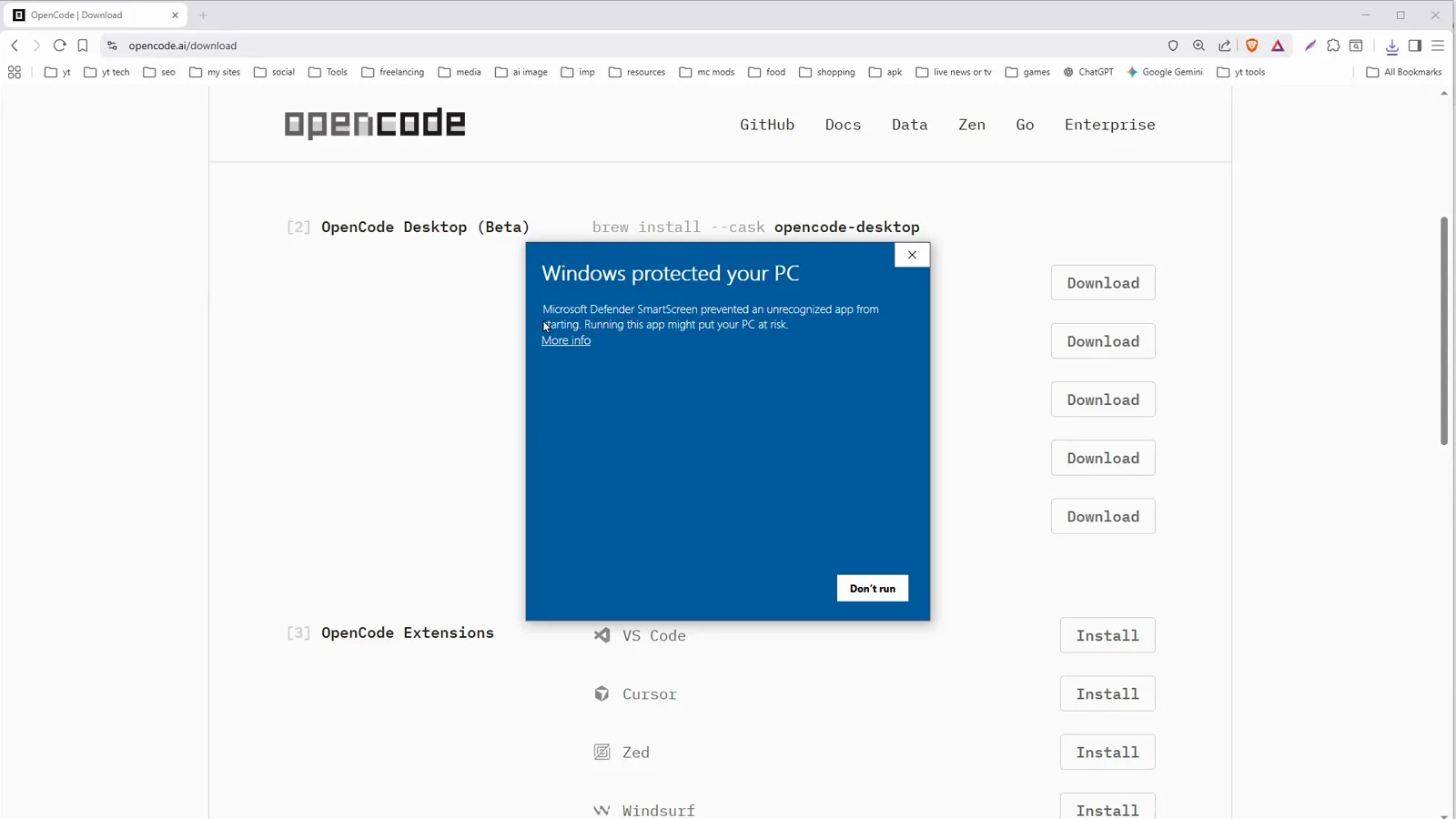
Task: Open the ChatGPT bookmark
Action: pos(1088,72)
